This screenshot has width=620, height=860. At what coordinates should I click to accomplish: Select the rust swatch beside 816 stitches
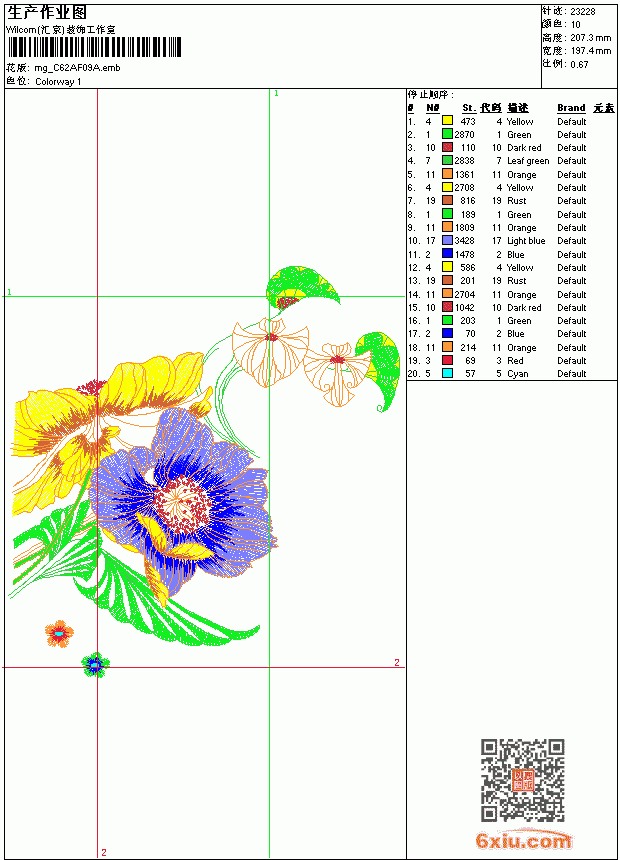point(447,200)
